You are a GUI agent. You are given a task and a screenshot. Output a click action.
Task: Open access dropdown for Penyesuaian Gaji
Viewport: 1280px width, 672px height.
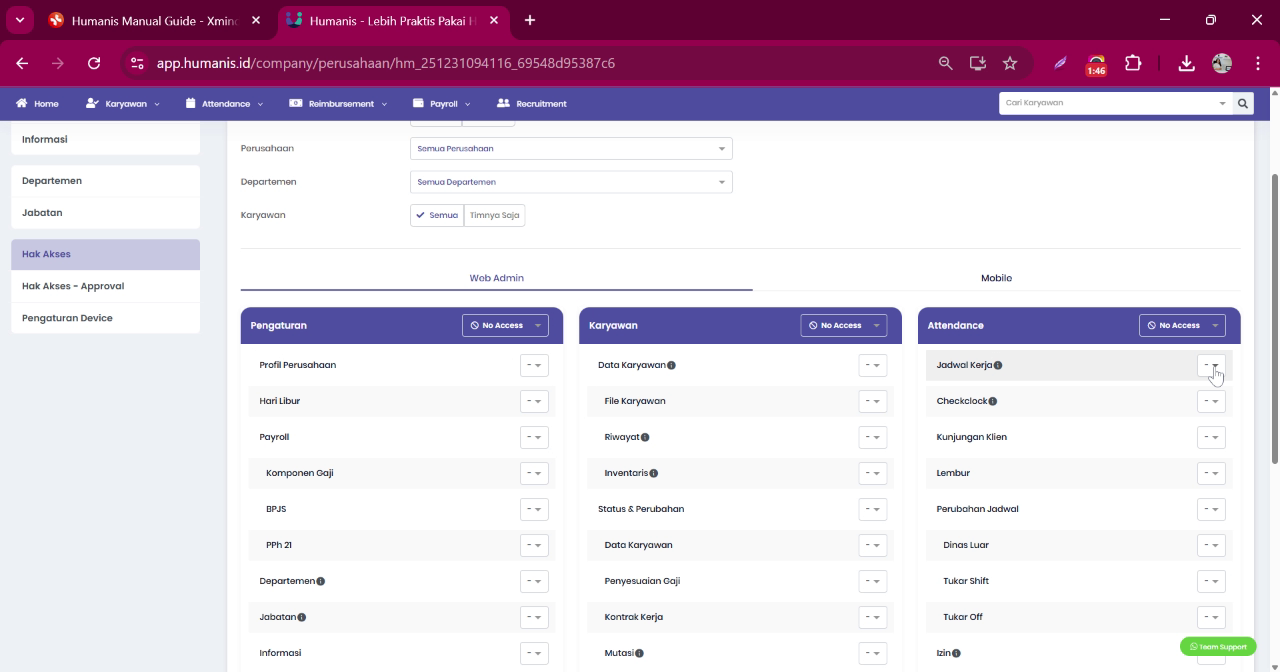tap(873, 581)
